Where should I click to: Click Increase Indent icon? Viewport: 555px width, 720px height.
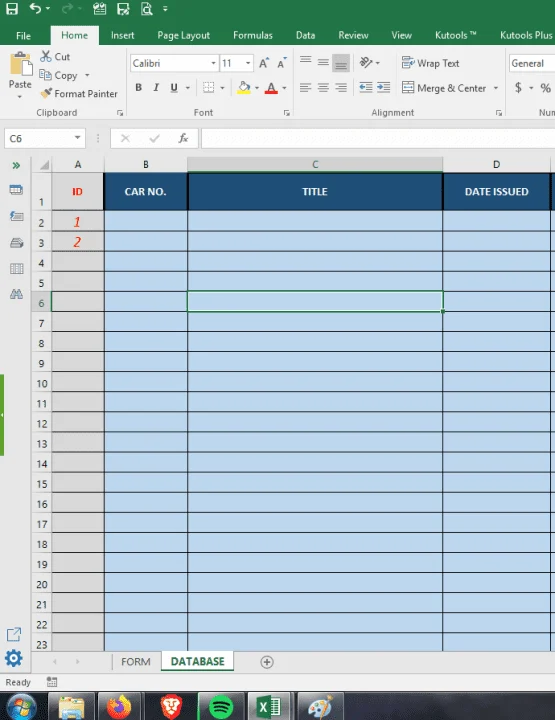pos(383,87)
